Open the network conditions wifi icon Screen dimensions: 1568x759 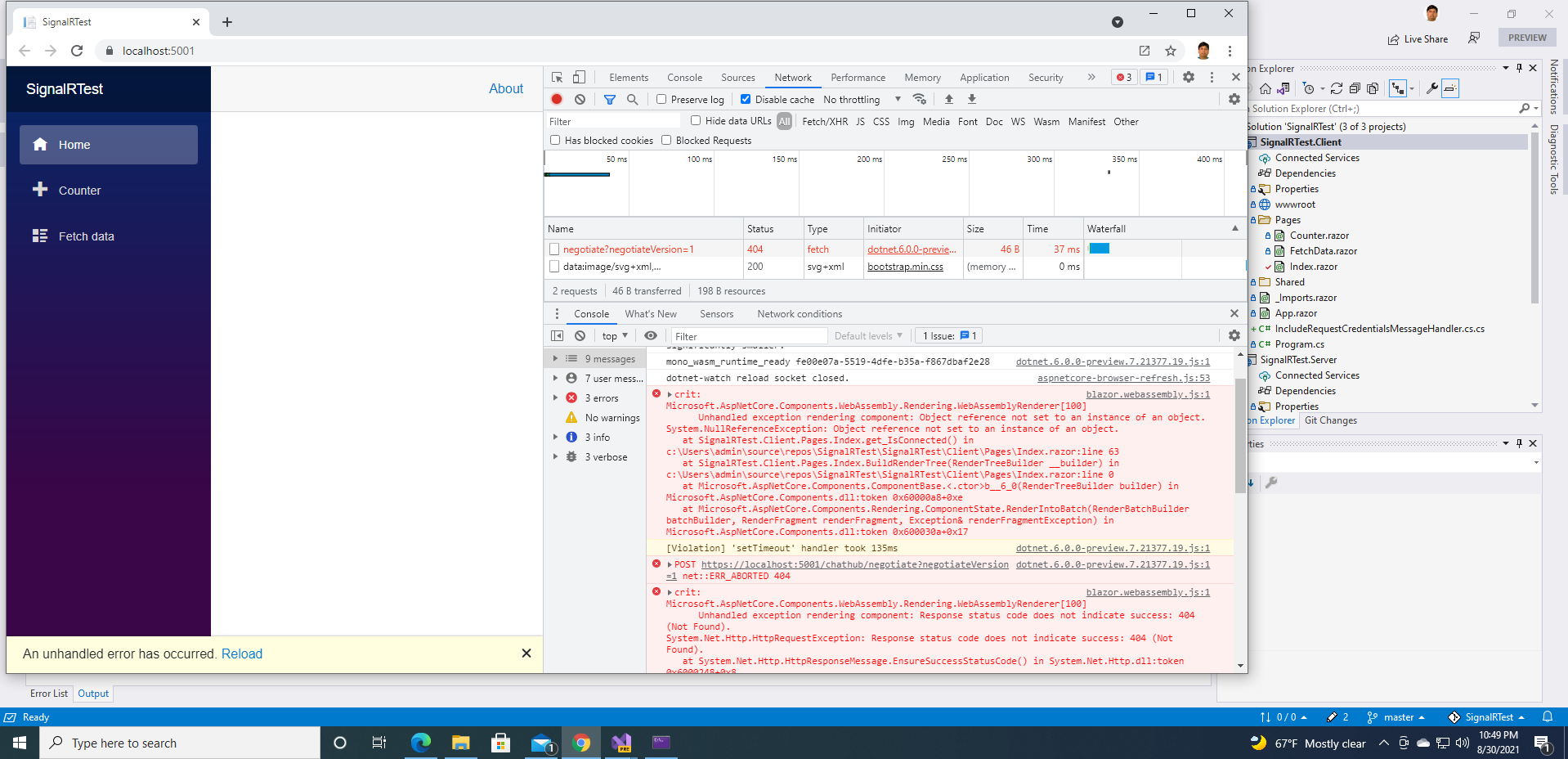point(920,99)
